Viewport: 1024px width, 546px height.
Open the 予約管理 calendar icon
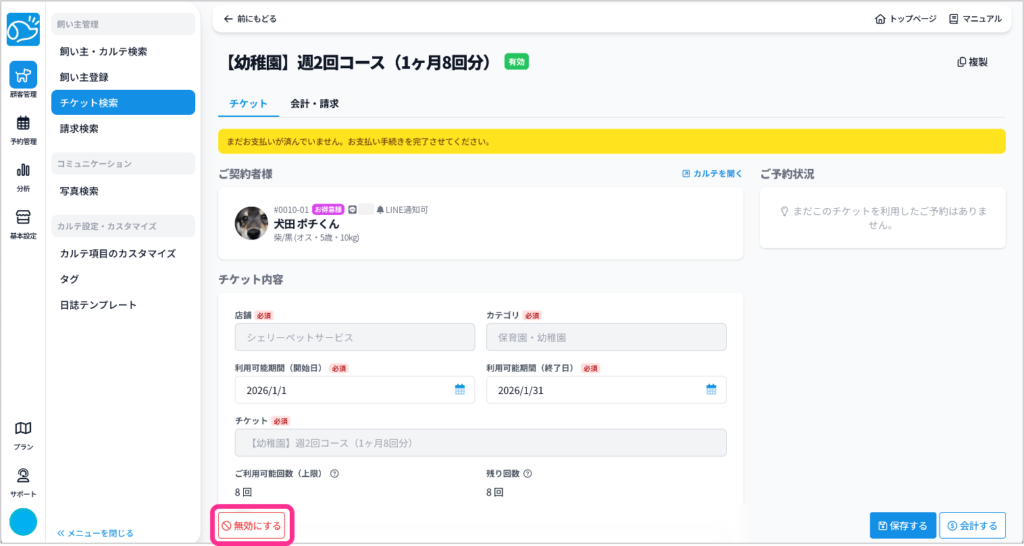click(x=23, y=129)
